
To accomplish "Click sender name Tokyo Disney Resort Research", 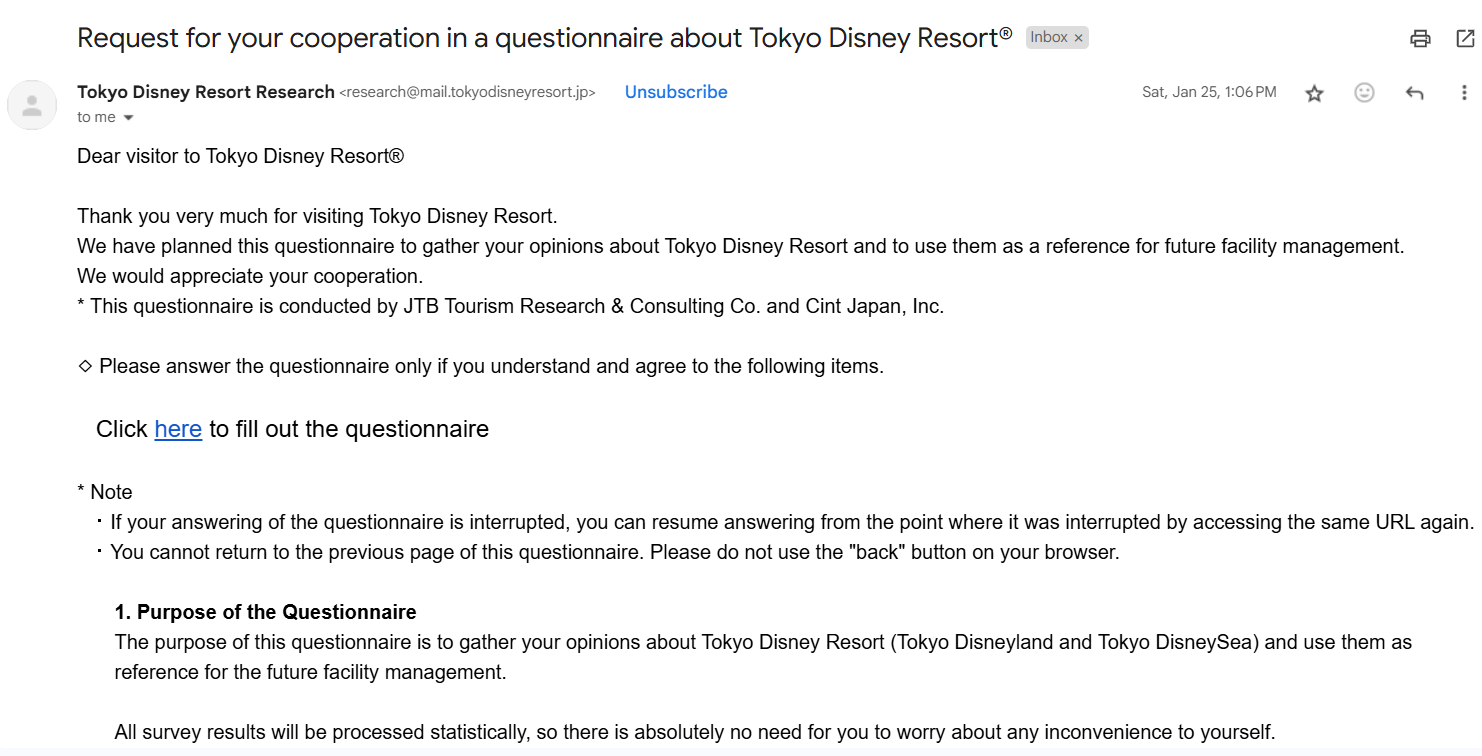I will click(206, 92).
